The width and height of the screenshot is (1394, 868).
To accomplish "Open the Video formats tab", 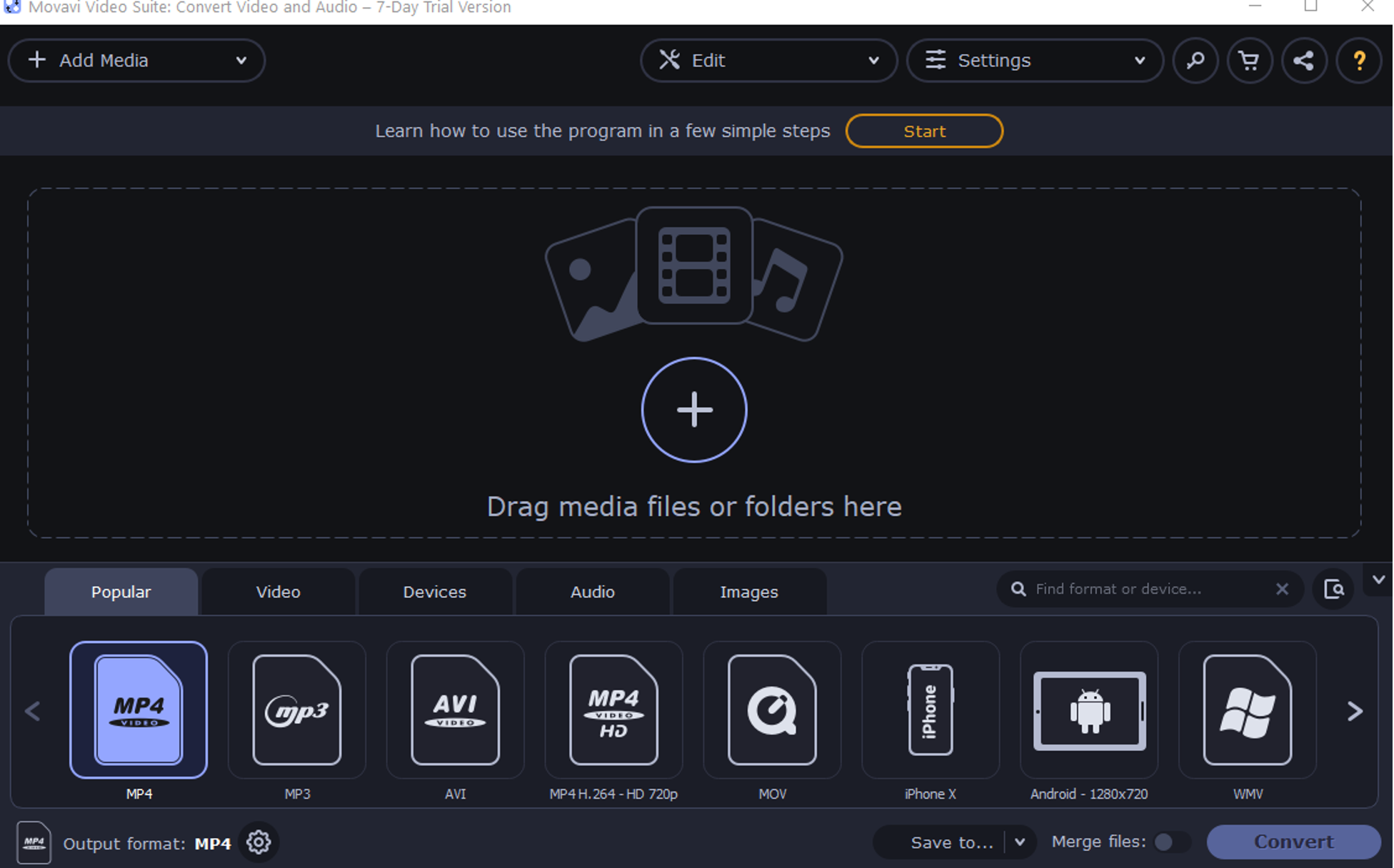I will pos(278,592).
